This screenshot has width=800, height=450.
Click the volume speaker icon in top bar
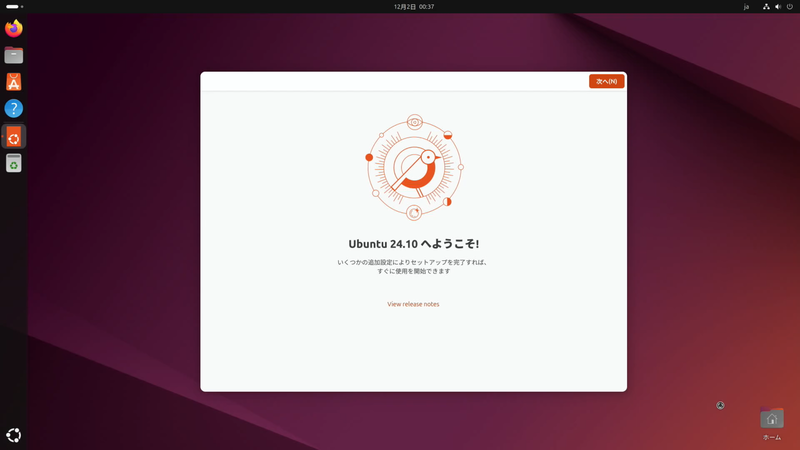point(778,7)
